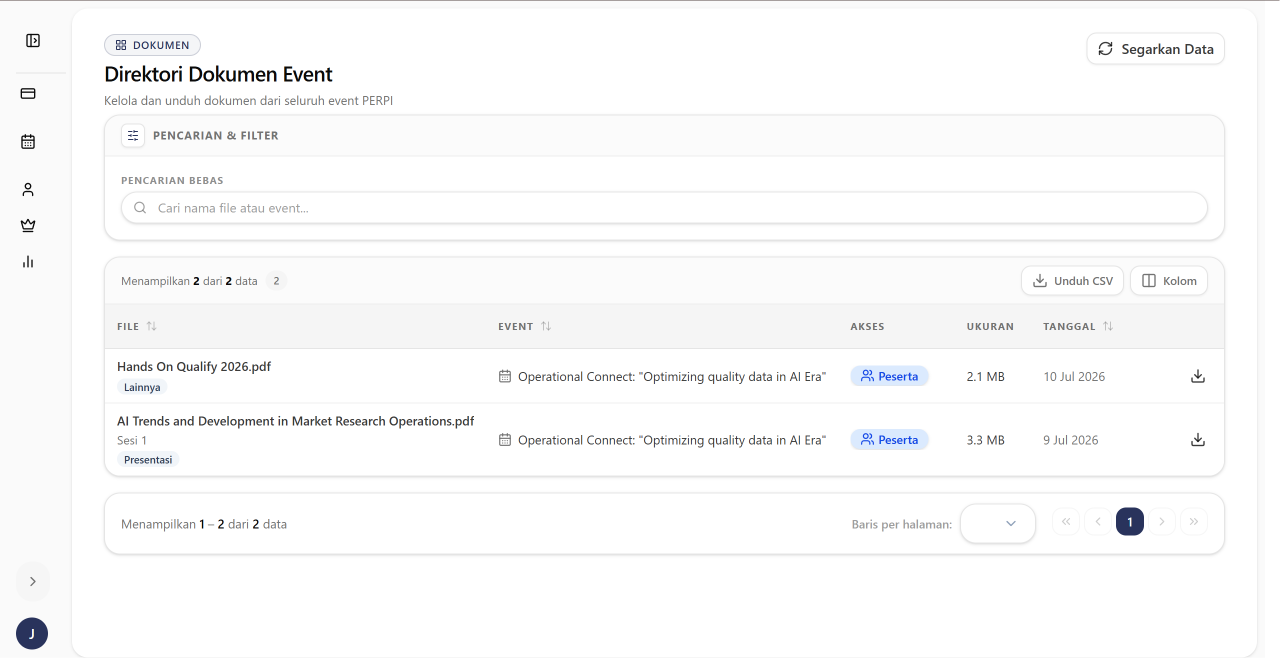Click the calendar icon in the Hands On Qualify row
Image resolution: width=1280 pixels, height=658 pixels.
point(505,377)
